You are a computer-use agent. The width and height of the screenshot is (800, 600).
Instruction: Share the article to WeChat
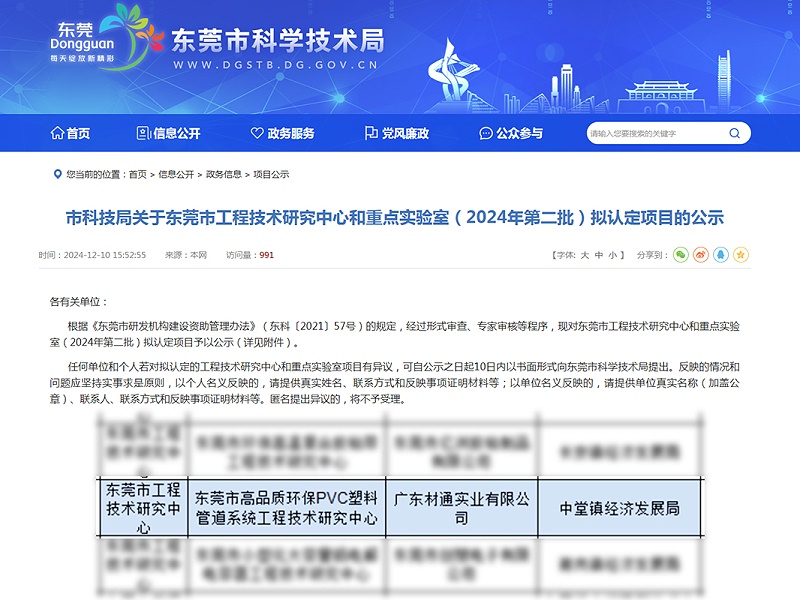(681, 255)
